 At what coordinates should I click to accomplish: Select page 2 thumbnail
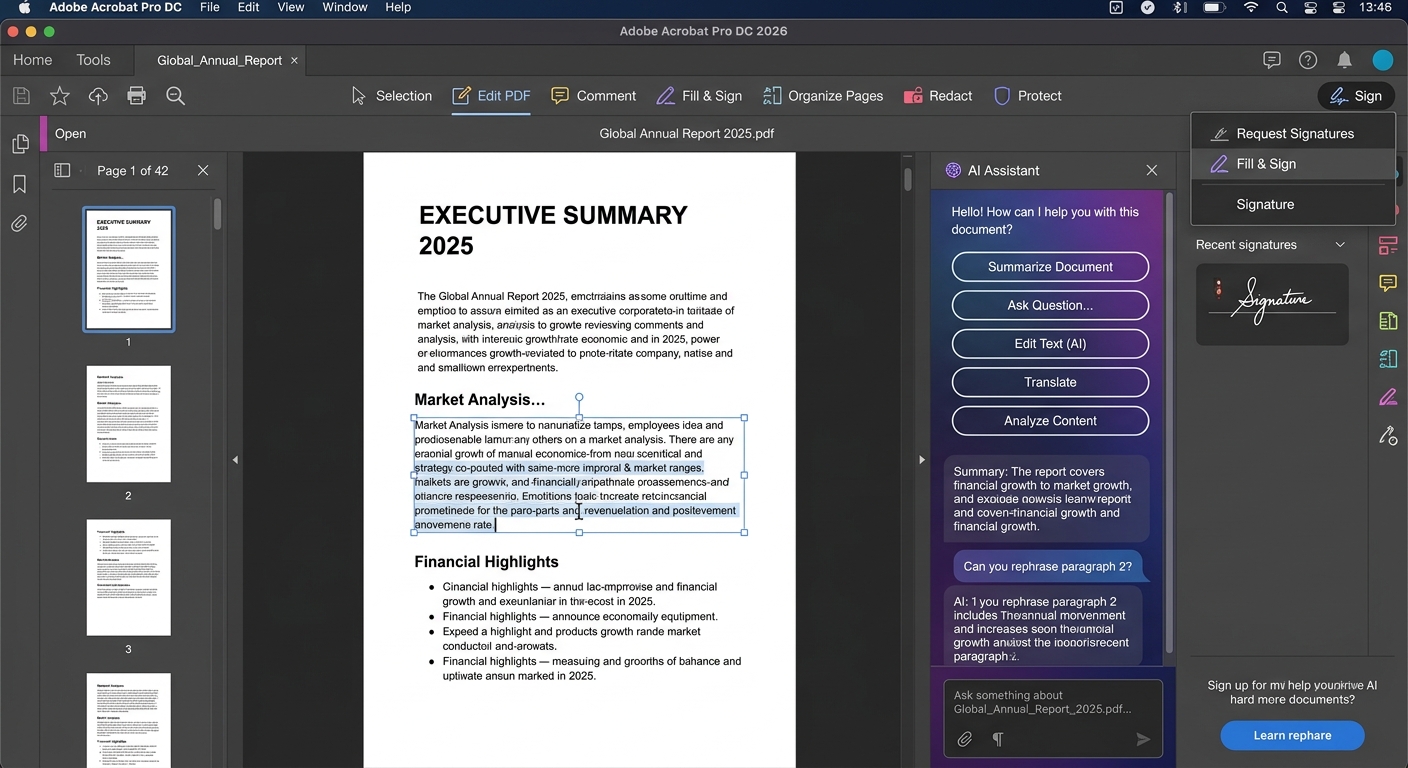tap(128, 424)
